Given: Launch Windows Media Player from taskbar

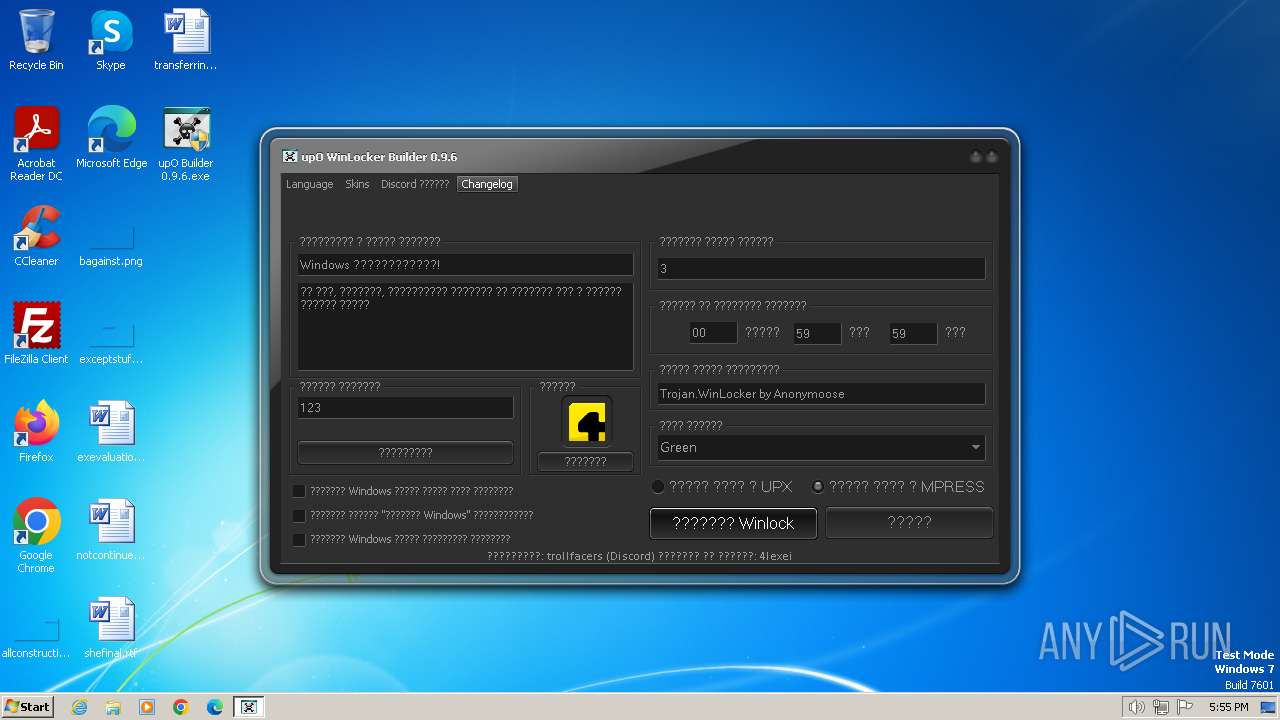Looking at the screenshot, I should pyautogui.click(x=147, y=707).
